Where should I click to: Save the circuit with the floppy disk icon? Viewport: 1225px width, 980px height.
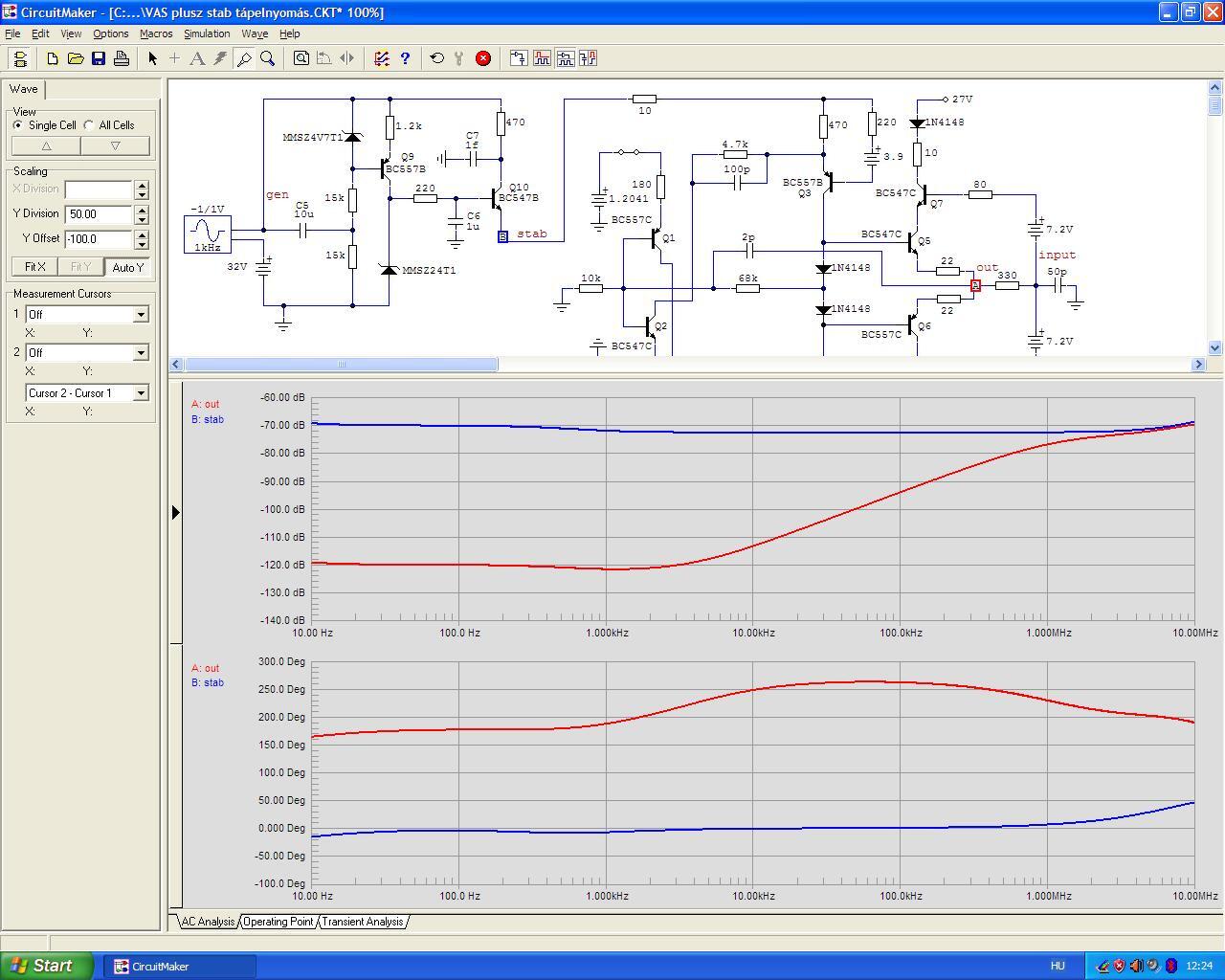tap(99, 58)
